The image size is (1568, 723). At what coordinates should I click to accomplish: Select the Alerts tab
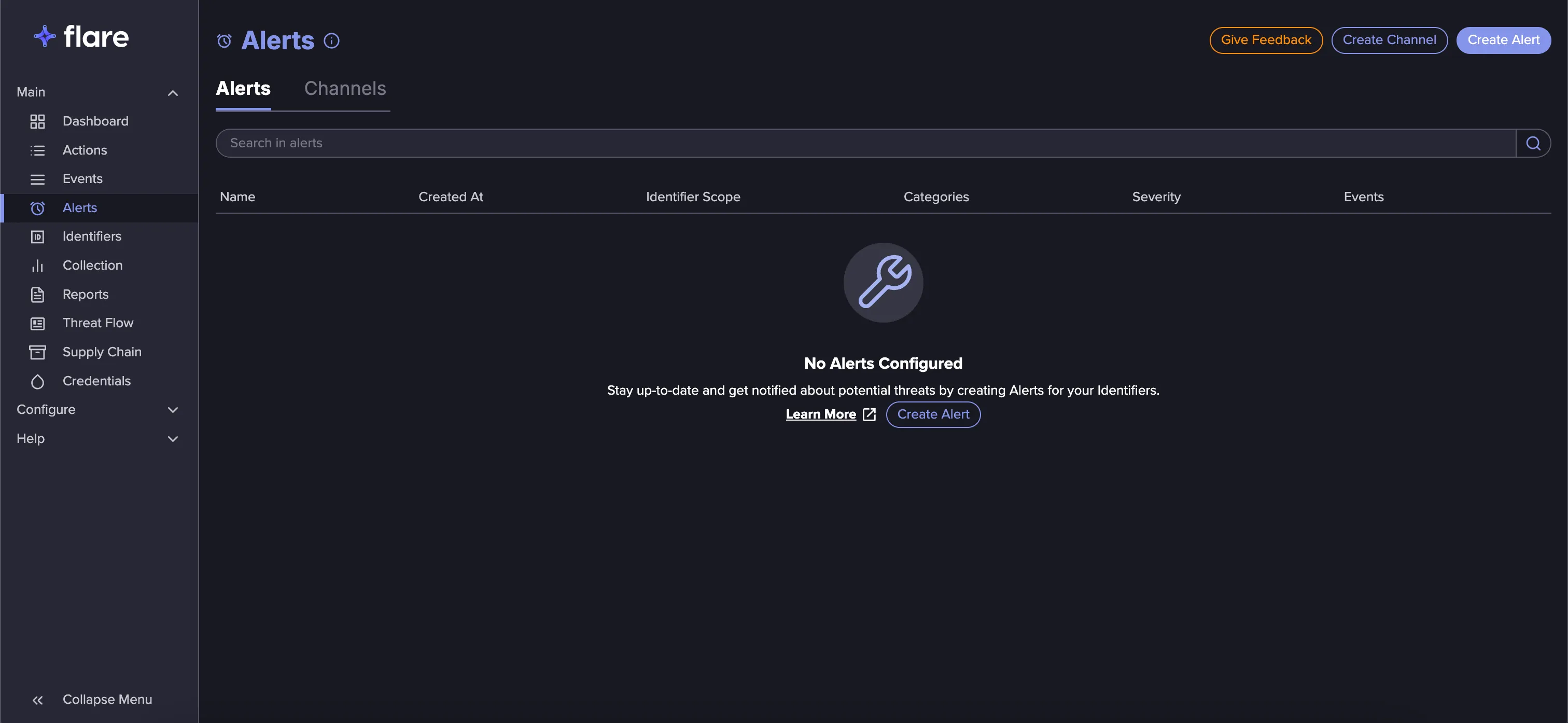244,89
